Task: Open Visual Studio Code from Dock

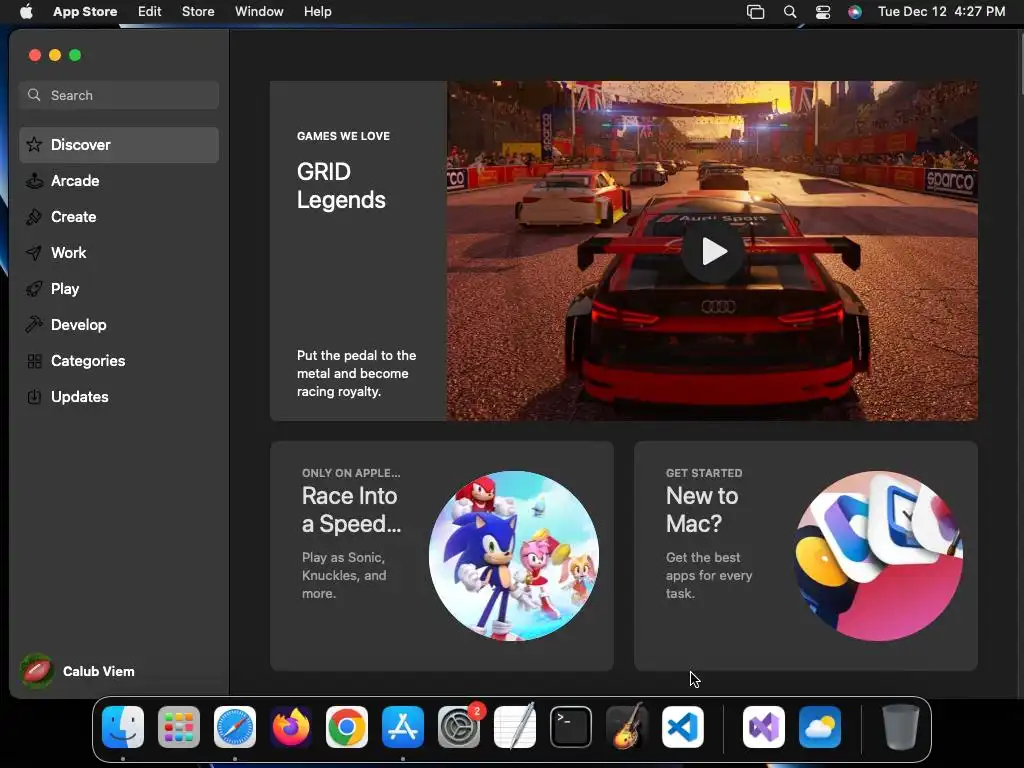Action: 682,726
